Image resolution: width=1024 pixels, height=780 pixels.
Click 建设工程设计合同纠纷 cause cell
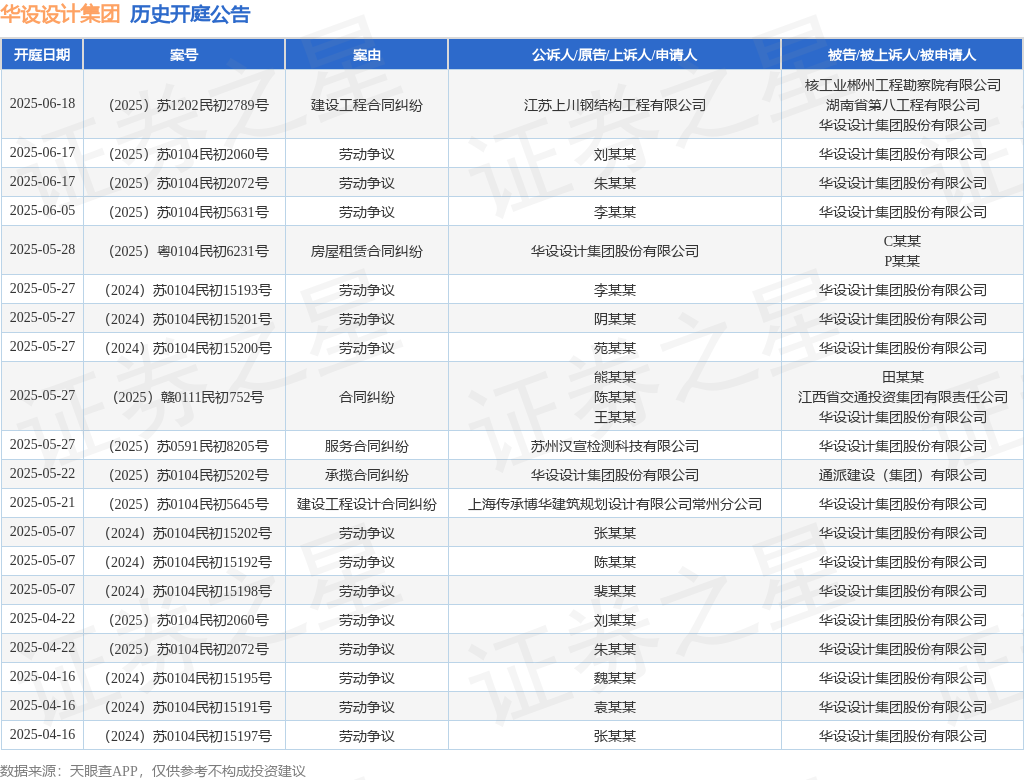click(x=366, y=504)
